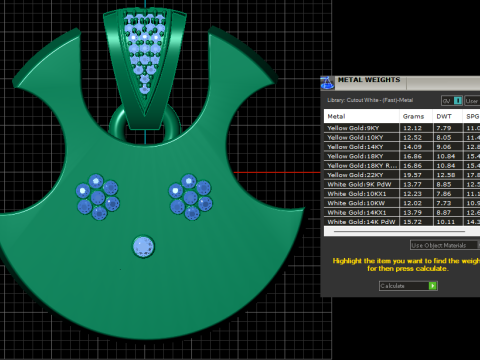Sort by the Grams column header
This screenshot has height=360, width=480.
416,116
